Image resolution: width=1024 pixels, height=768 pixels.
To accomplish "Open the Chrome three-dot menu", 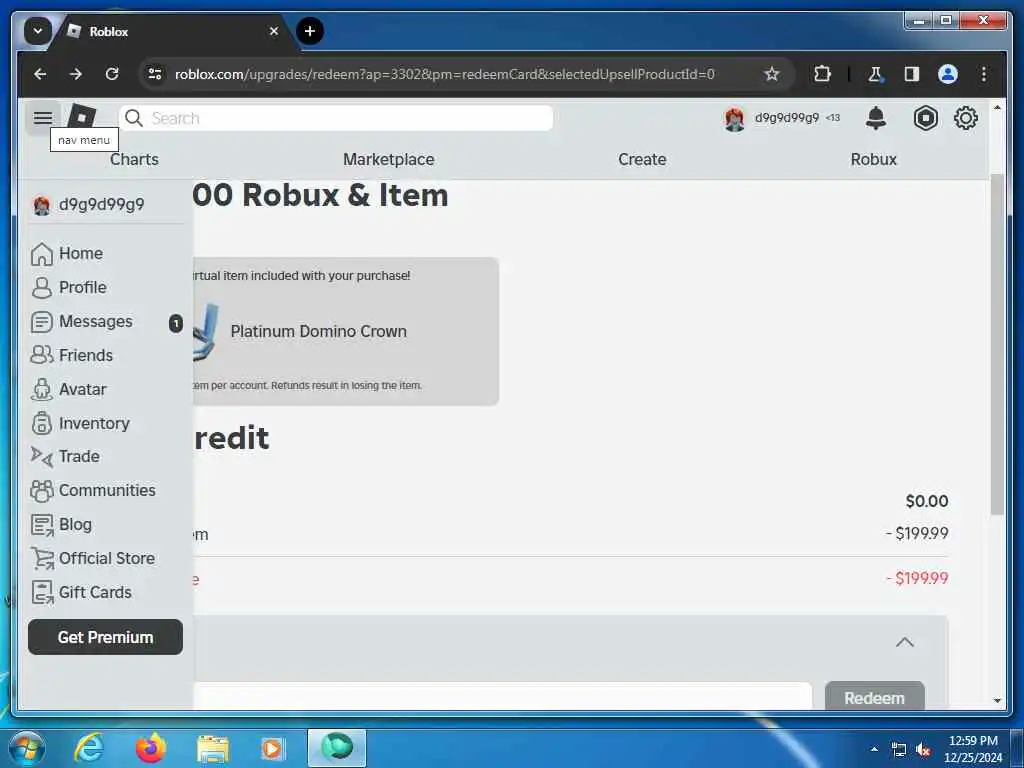I will coord(984,74).
